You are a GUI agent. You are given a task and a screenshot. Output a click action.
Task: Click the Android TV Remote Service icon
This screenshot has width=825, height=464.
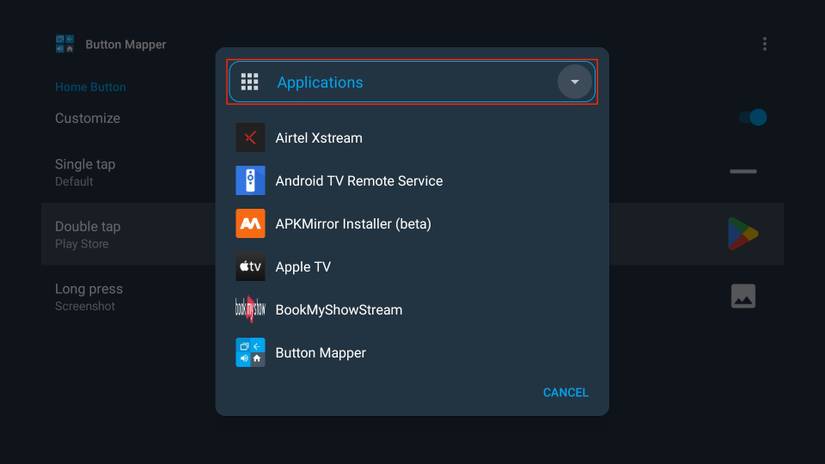coord(250,181)
